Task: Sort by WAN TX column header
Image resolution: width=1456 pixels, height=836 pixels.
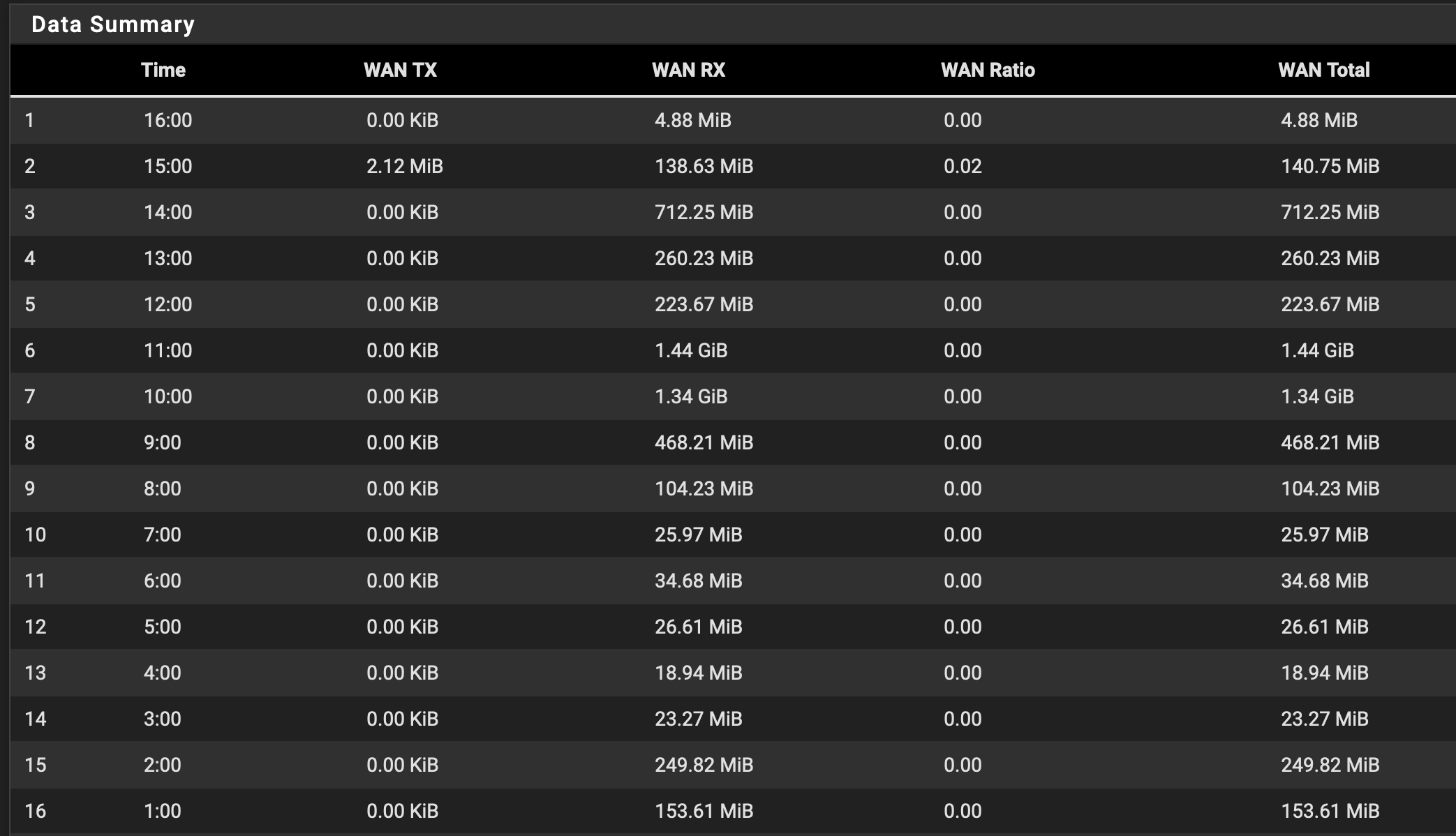Action: tap(400, 70)
